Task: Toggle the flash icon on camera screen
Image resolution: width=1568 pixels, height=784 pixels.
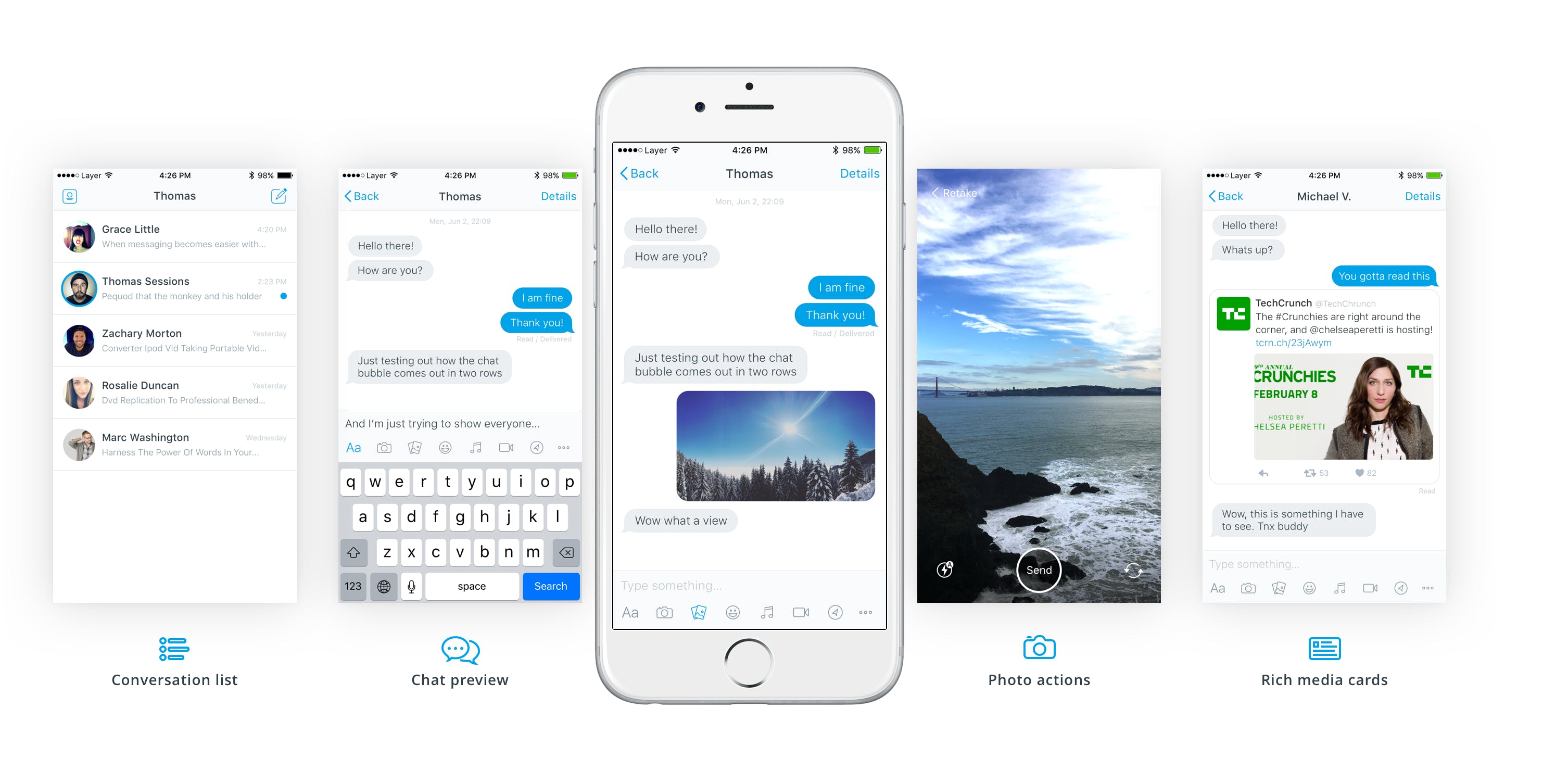Action: [x=943, y=570]
